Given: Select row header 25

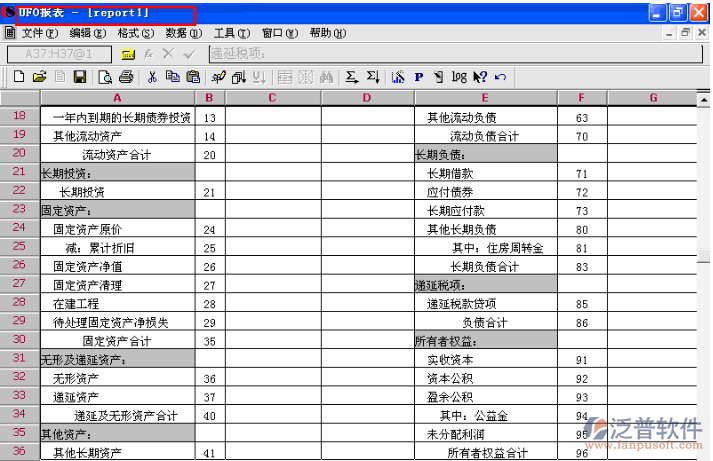Looking at the screenshot, I should [x=19, y=247].
